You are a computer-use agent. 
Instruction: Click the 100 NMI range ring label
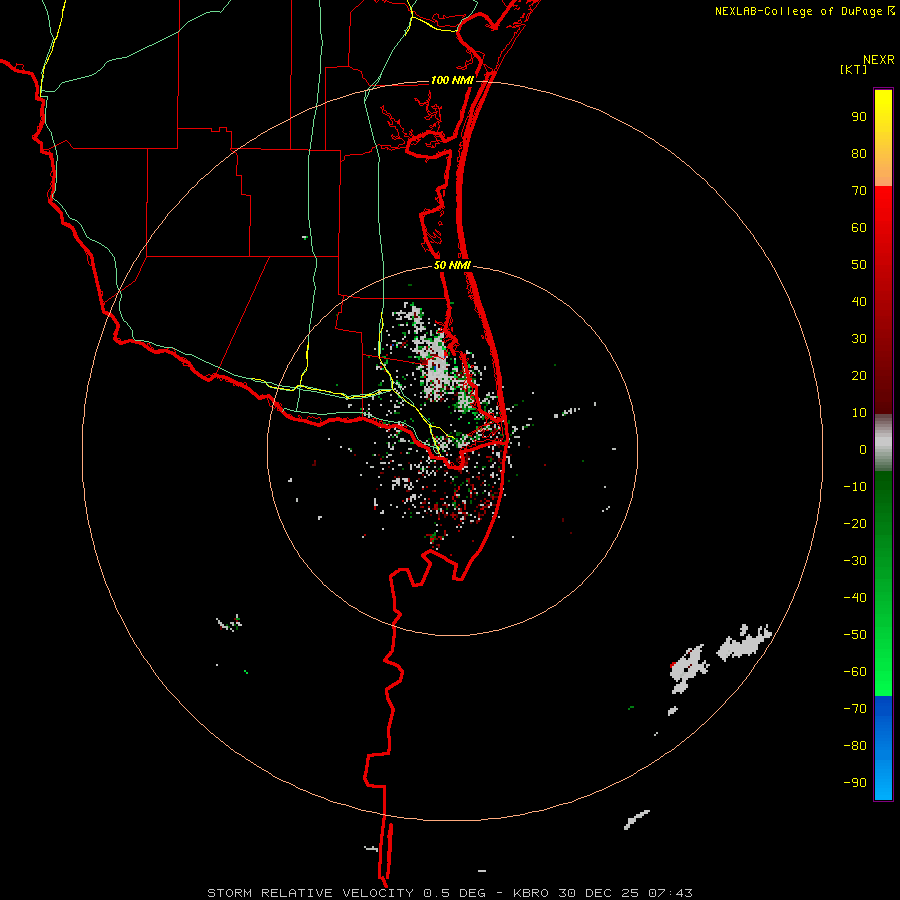point(452,80)
